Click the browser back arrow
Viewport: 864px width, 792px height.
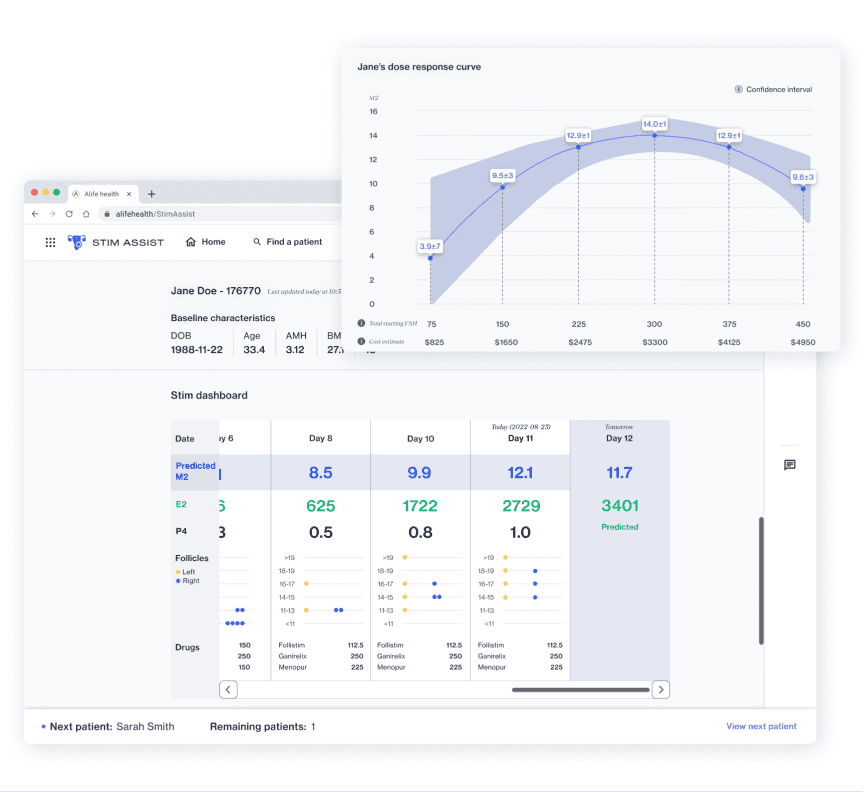click(x=36, y=214)
